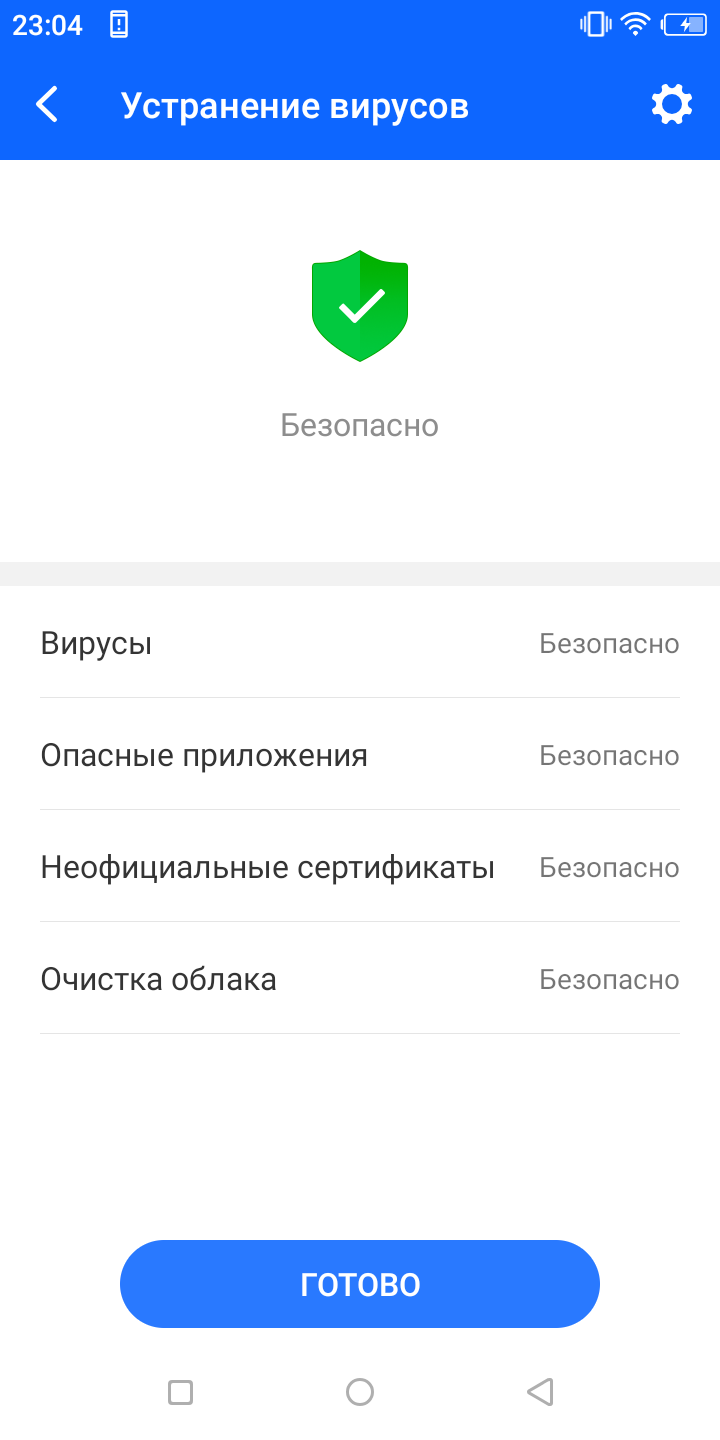Tap the Устранение вирусов page title
This screenshot has height=1440, width=720.
click(x=295, y=105)
